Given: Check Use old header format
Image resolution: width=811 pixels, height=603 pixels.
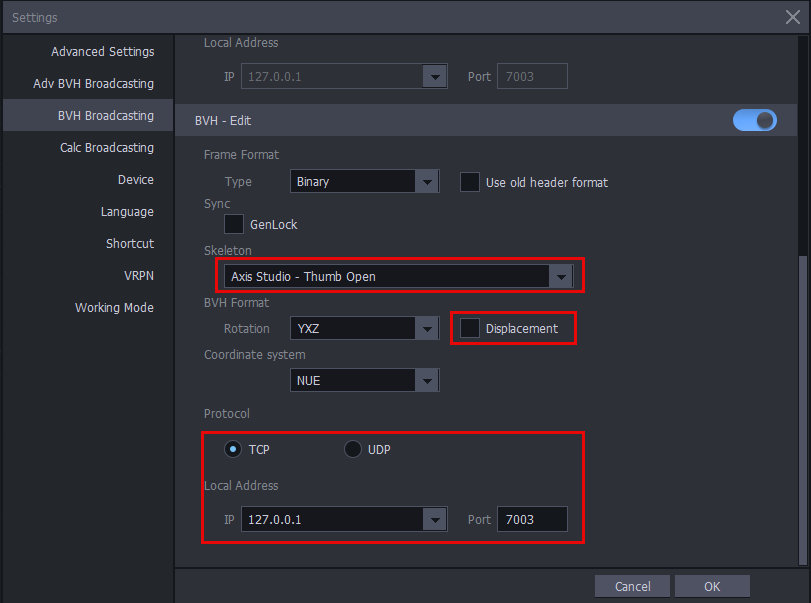Looking at the screenshot, I should pyautogui.click(x=470, y=182).
